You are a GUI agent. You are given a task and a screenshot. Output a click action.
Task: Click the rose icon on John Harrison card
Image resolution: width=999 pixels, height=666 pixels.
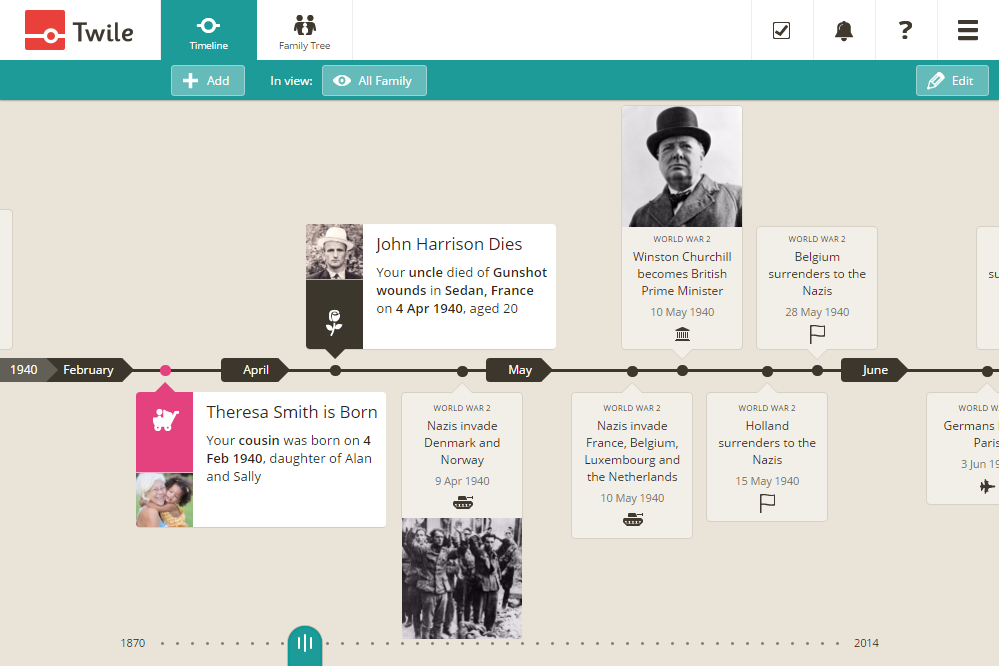coord(334,322)
